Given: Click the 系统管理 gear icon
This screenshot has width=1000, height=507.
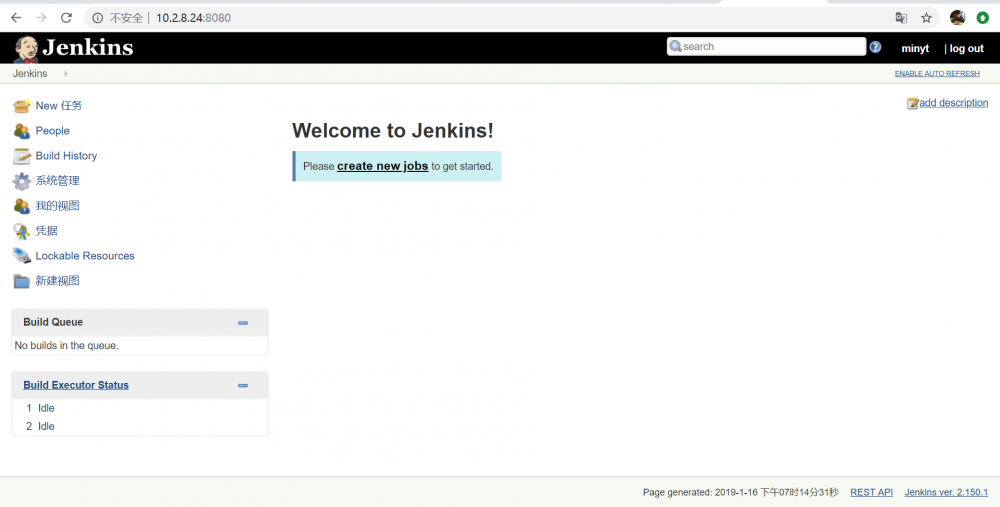Looking at the screenshot, I should [x=21, y=181].
